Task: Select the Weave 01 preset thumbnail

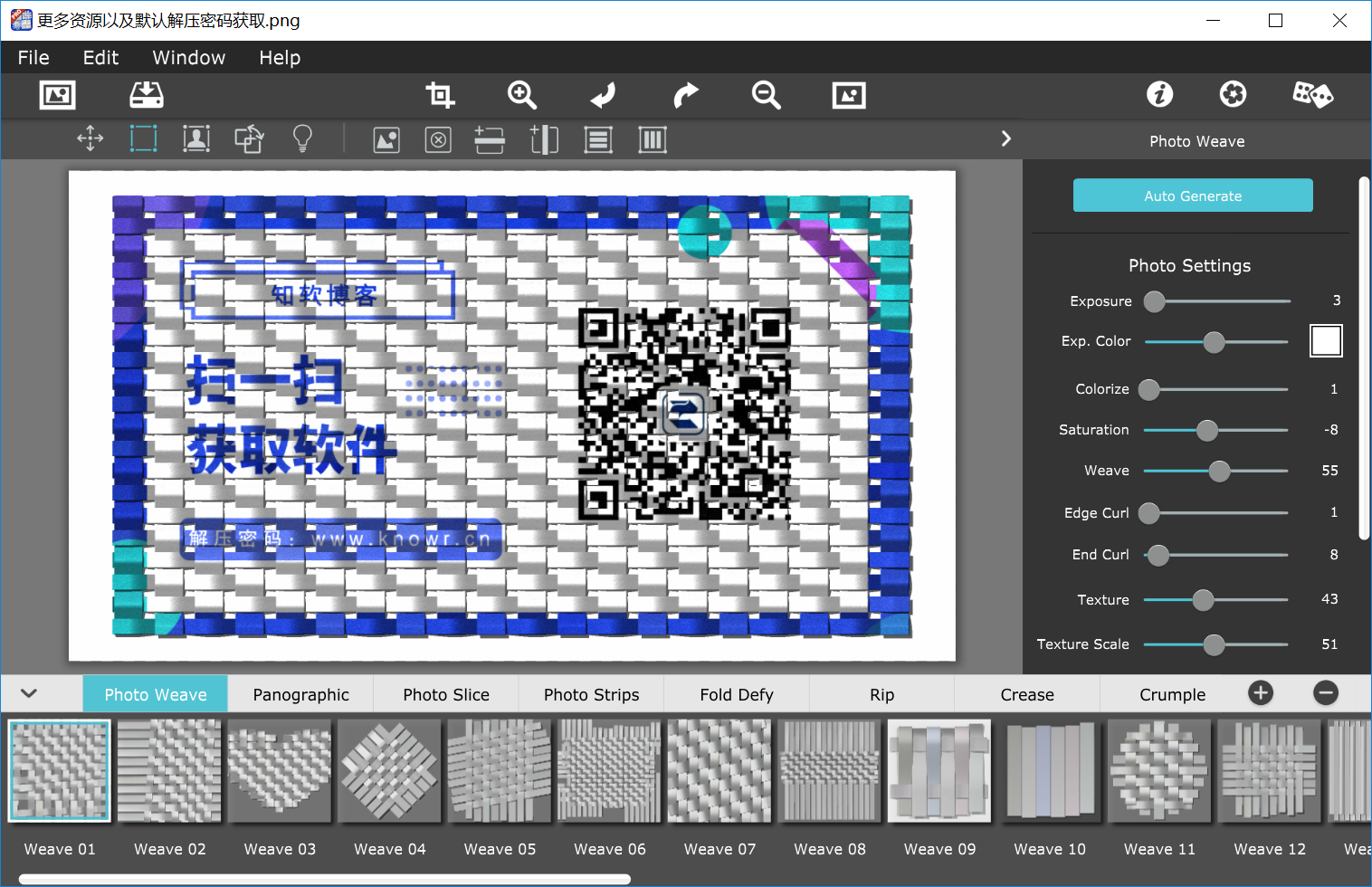Action: 60,771
